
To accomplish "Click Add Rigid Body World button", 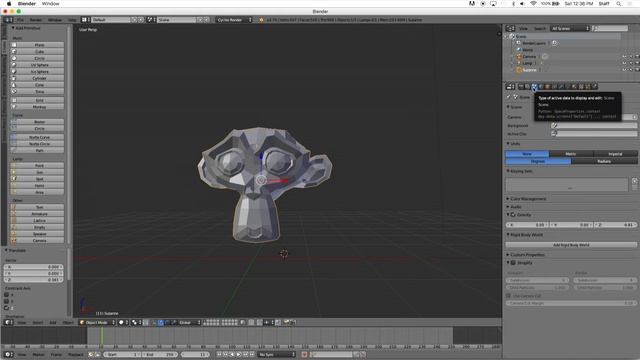I will click(571, 245).
